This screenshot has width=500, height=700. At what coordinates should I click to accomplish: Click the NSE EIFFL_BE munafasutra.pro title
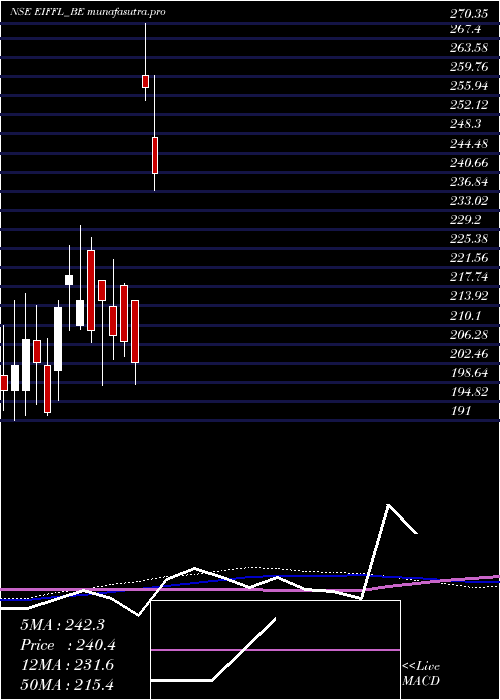88,12
